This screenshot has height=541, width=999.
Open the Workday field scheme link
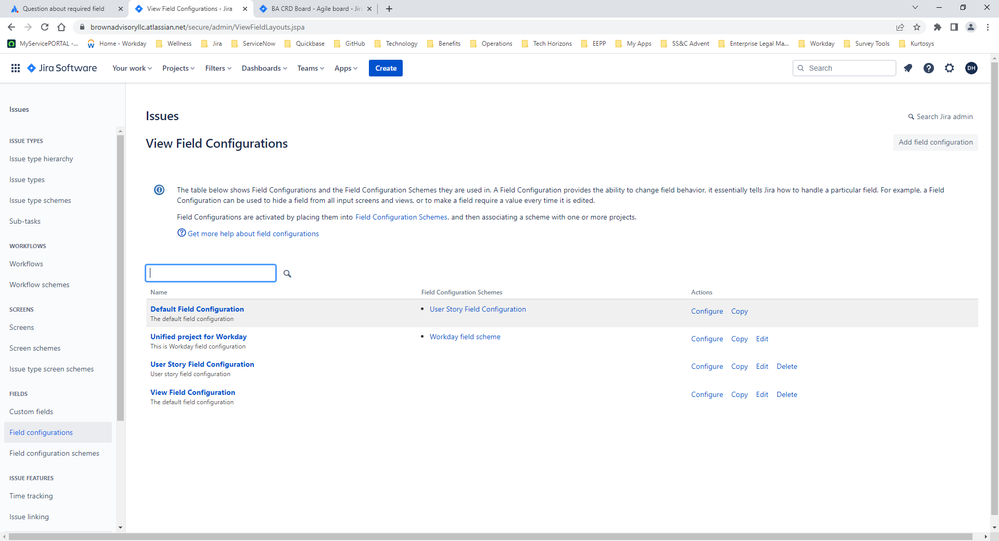pos(464,336)
